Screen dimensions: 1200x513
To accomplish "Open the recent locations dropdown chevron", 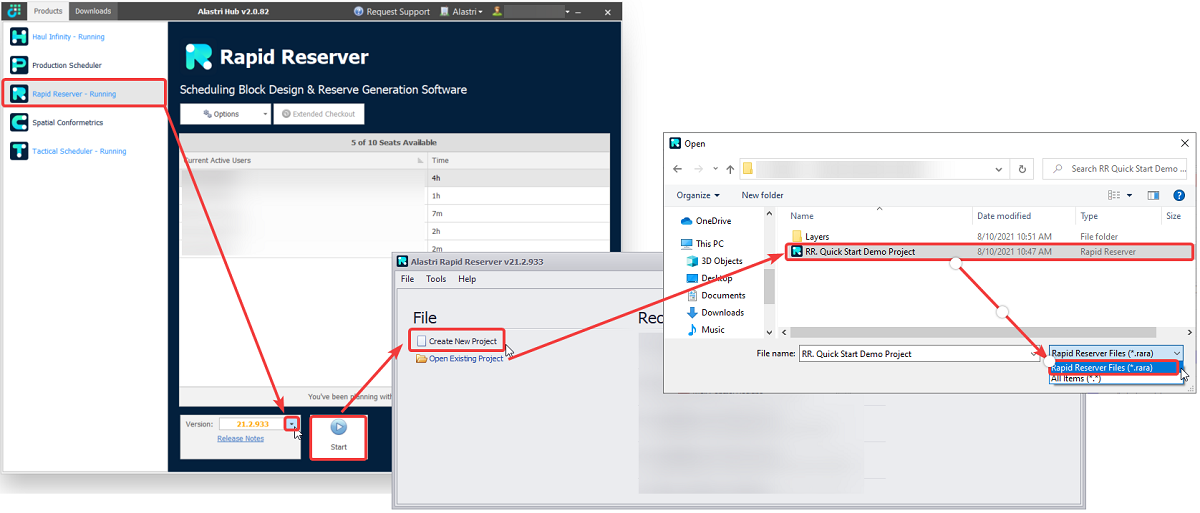I will point(717,169).
